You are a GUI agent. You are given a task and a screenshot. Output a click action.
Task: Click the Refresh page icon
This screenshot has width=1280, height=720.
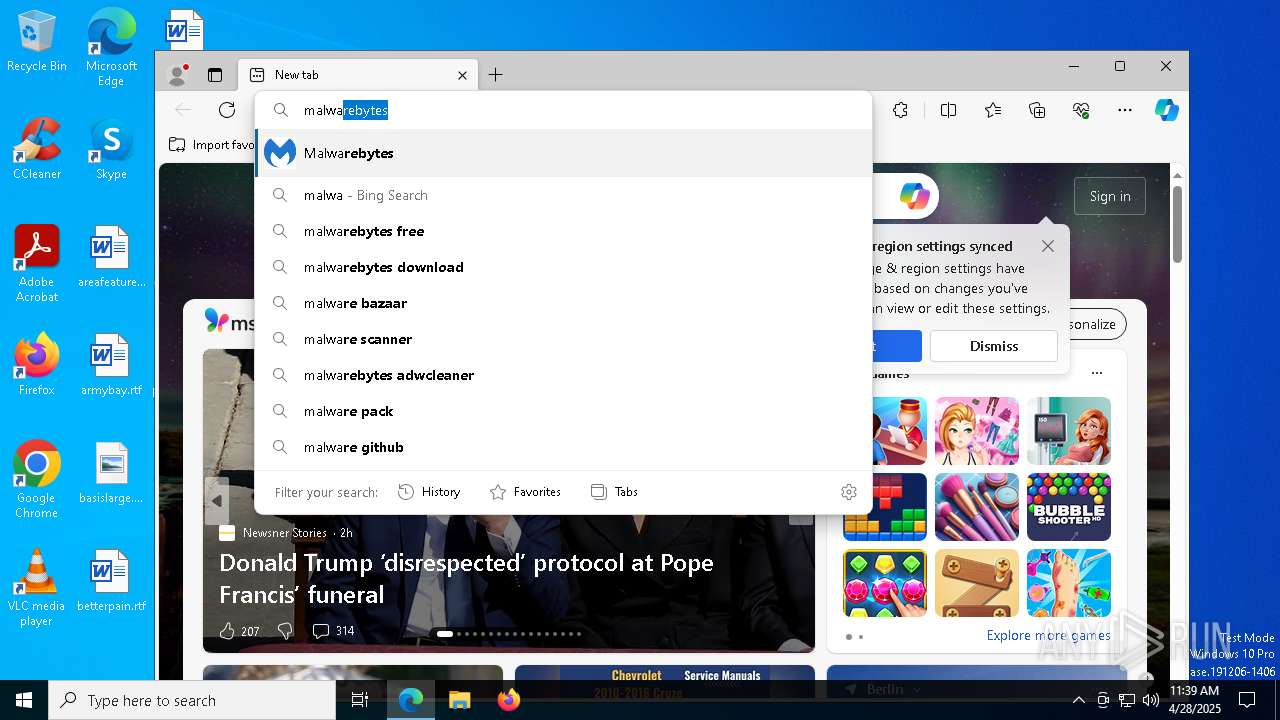pyautogui.click(x=227, y=110)
